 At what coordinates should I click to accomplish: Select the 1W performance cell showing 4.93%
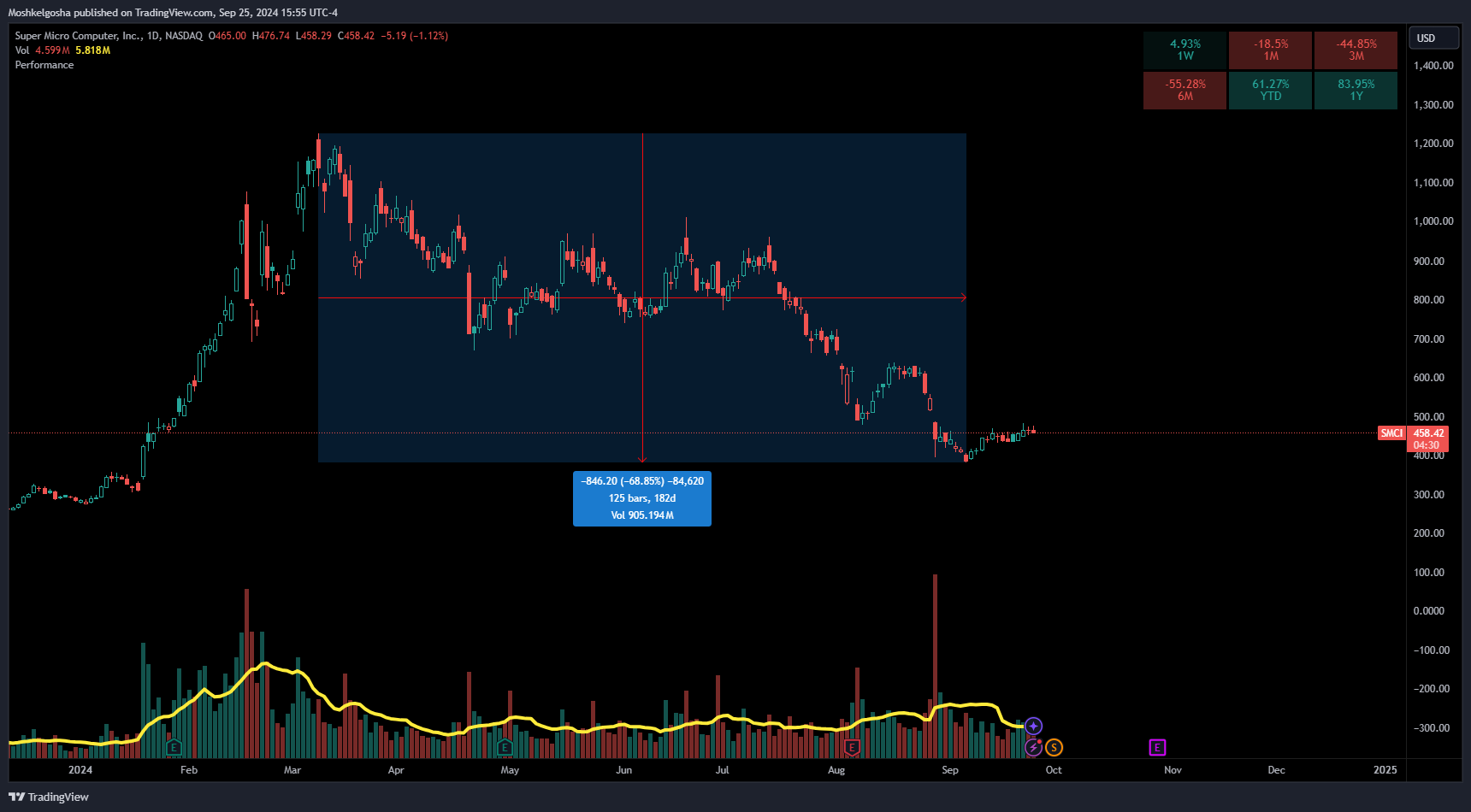[x=1185, y=50]
